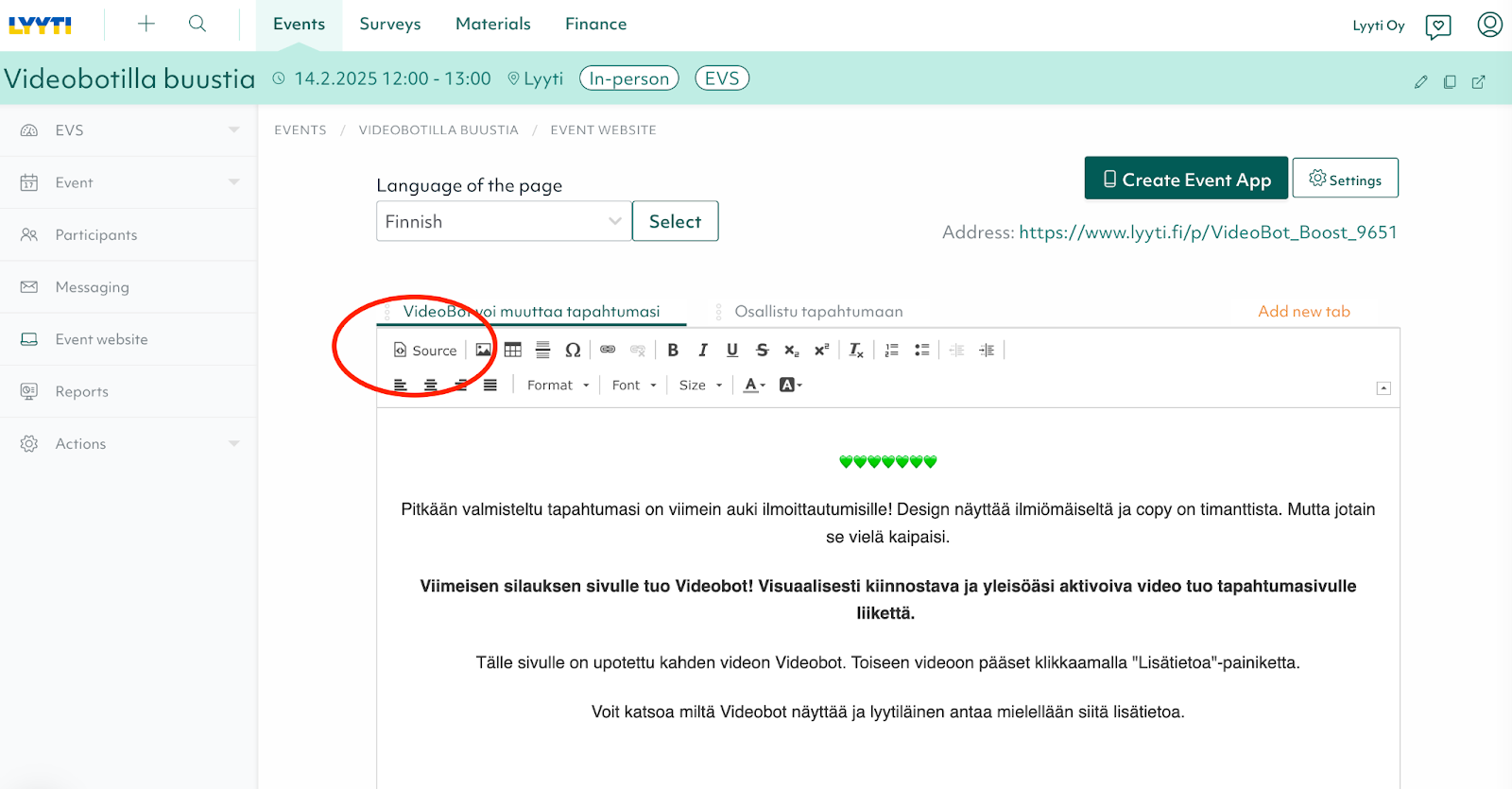Insert a bulleted list
This screenshot has width=1512, height=789.
click(x=921, y=350)
